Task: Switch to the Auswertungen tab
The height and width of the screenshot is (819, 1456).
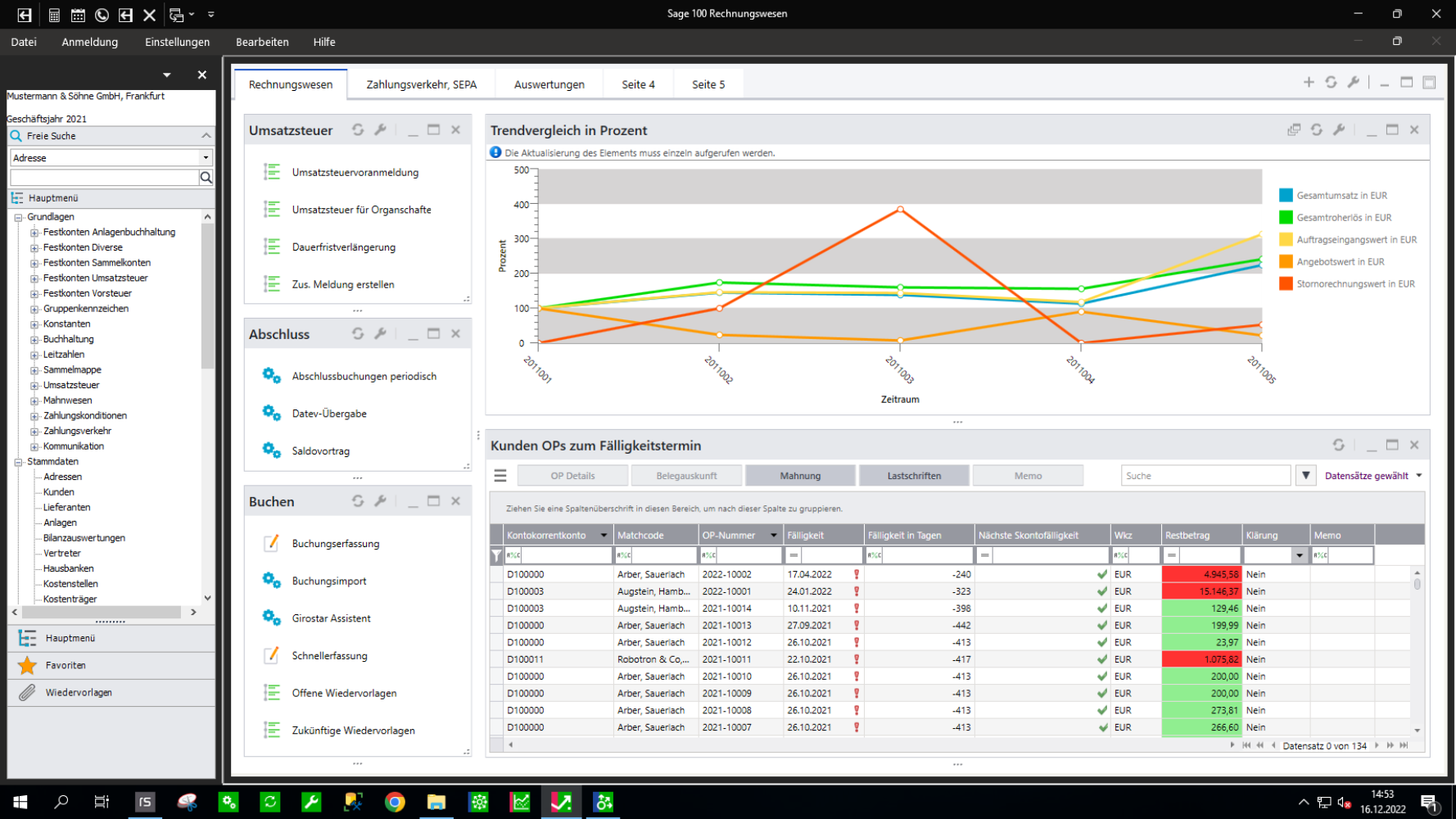Action: (549, 84)
